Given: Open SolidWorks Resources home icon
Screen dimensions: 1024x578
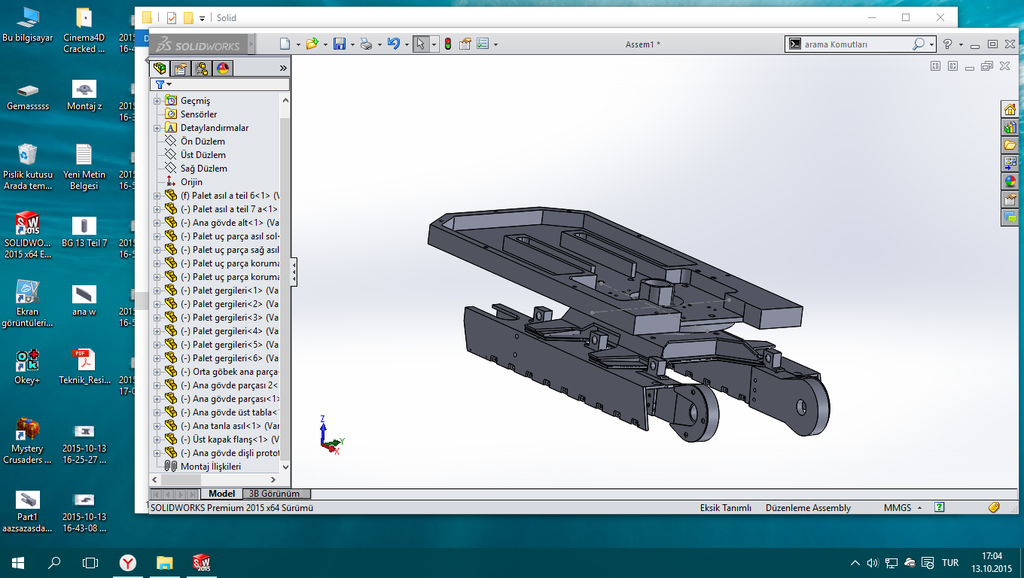Looking at the screenshot, I should [1010, 109].
